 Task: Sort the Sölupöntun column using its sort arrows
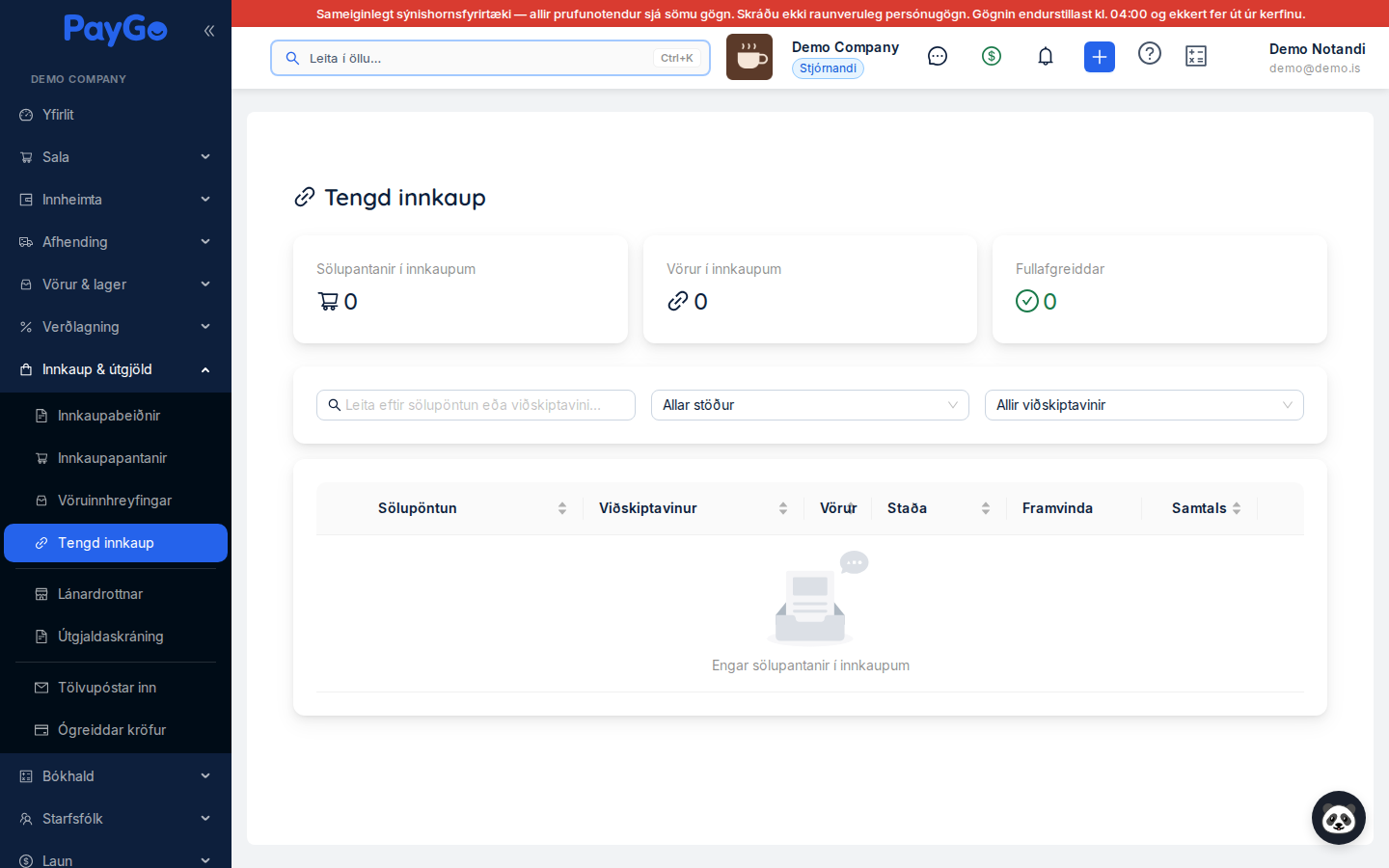pyautogui.click(x=562, y=508)
